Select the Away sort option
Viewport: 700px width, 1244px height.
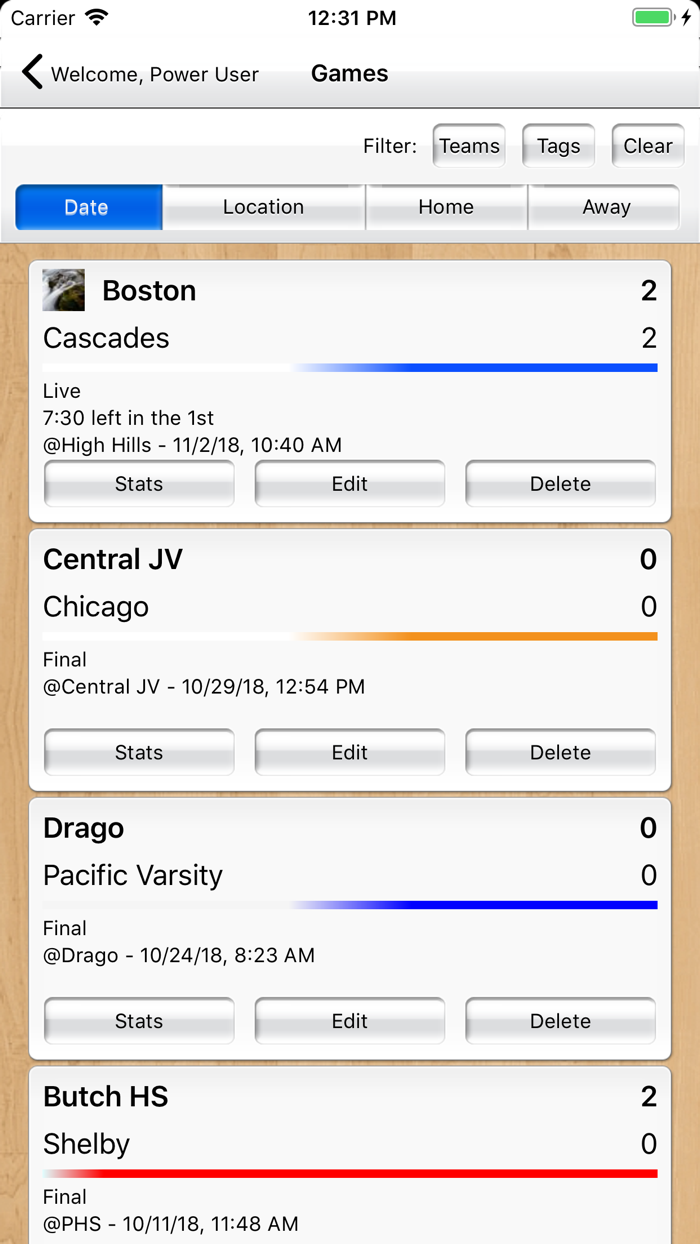pos(605,207)
